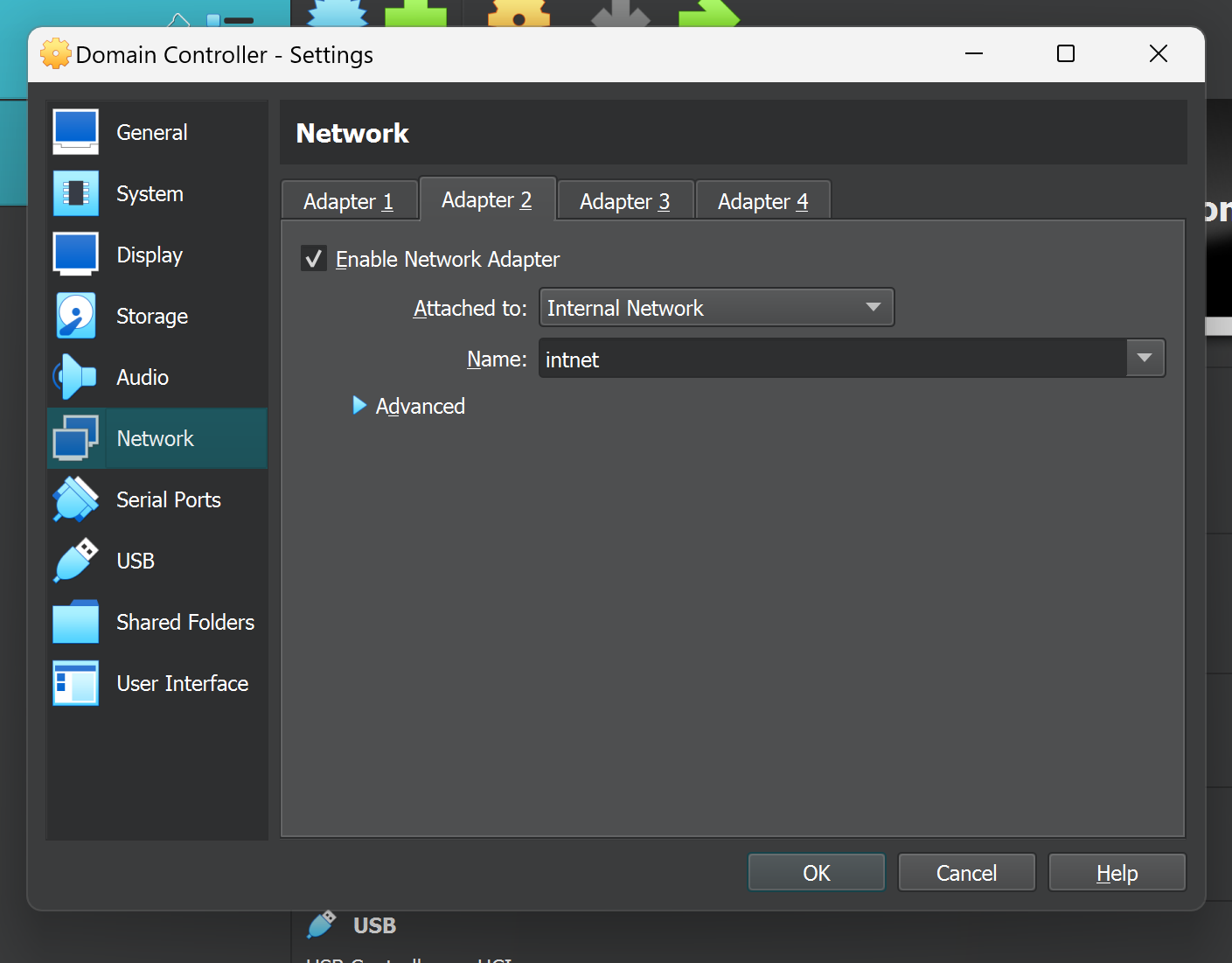Select the User Interface window icon
1232x963 pixels.
click(75, 683)
